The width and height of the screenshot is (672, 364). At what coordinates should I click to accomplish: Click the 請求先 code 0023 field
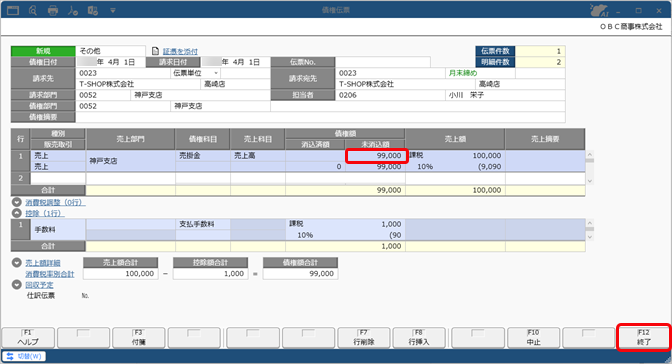[x=123, y=73]
